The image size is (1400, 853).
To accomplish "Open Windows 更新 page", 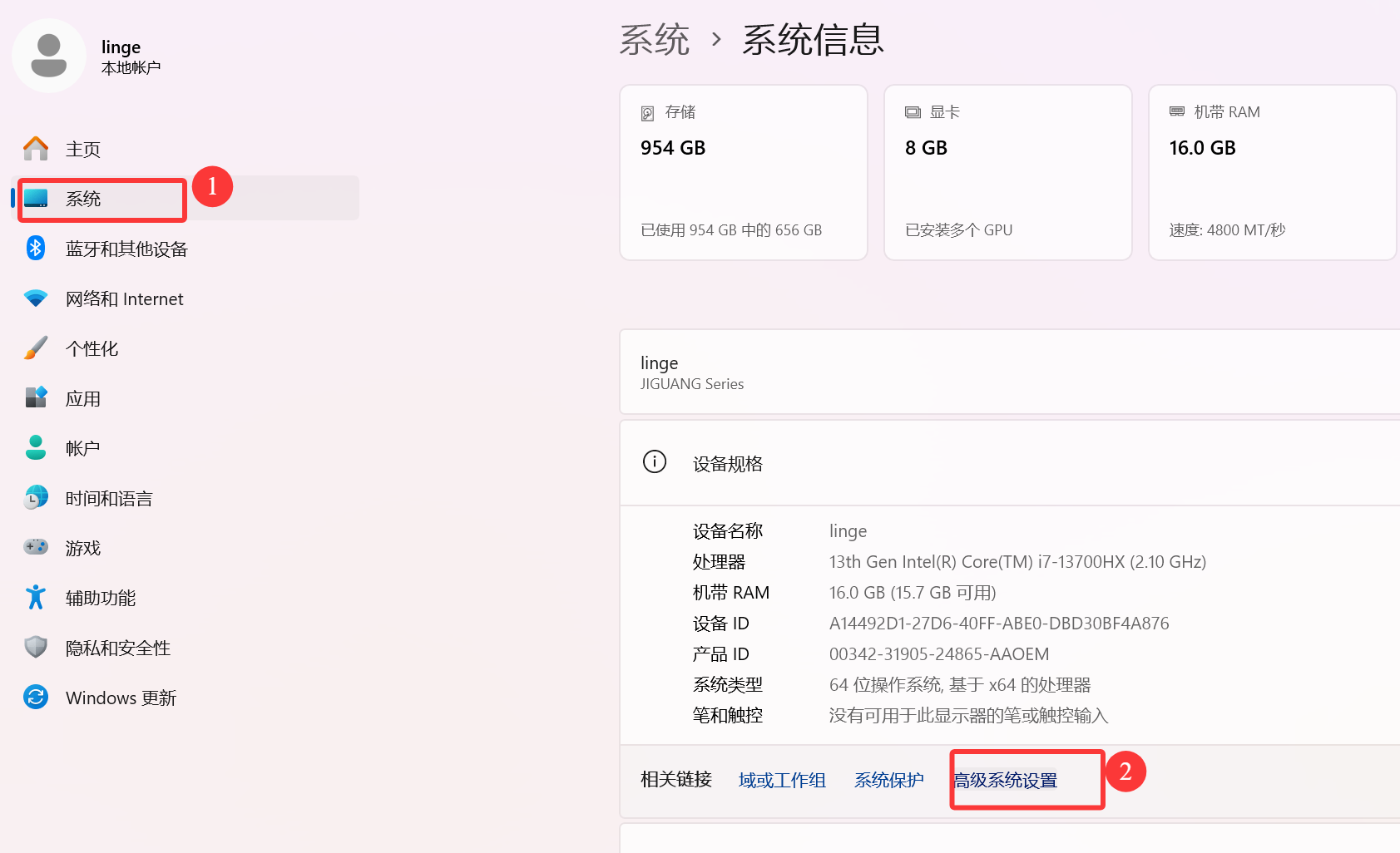I will click(185, 698).
